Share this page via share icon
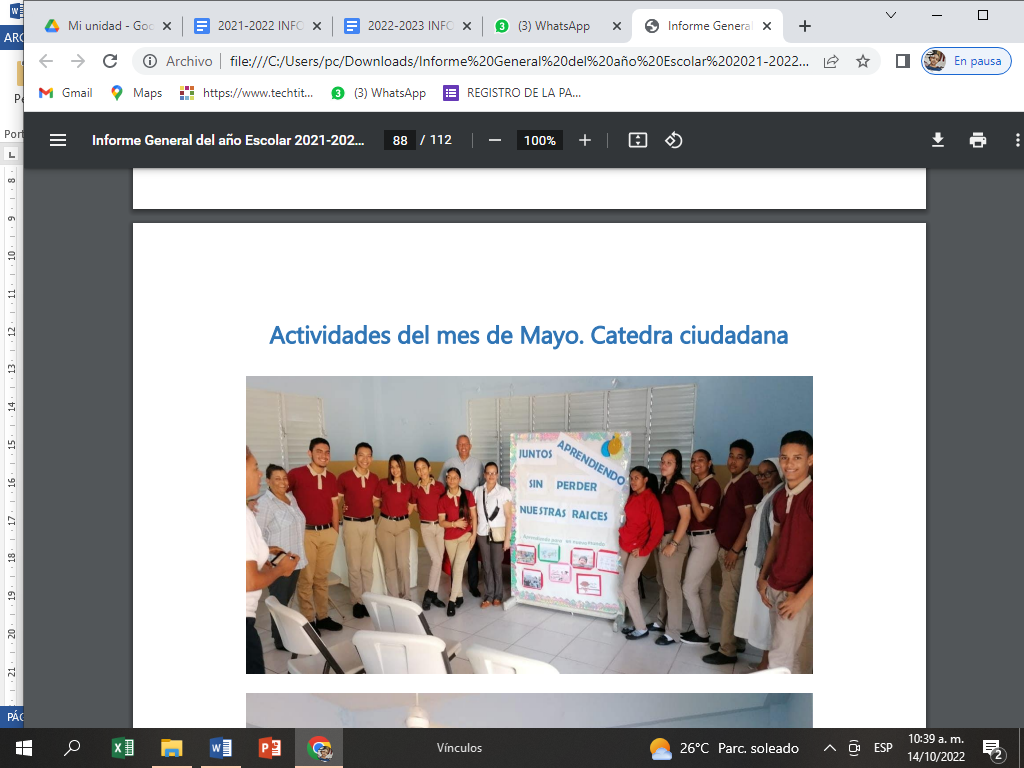The width and height of the screenshot is (1024, 768). click(x=831, y=61)
